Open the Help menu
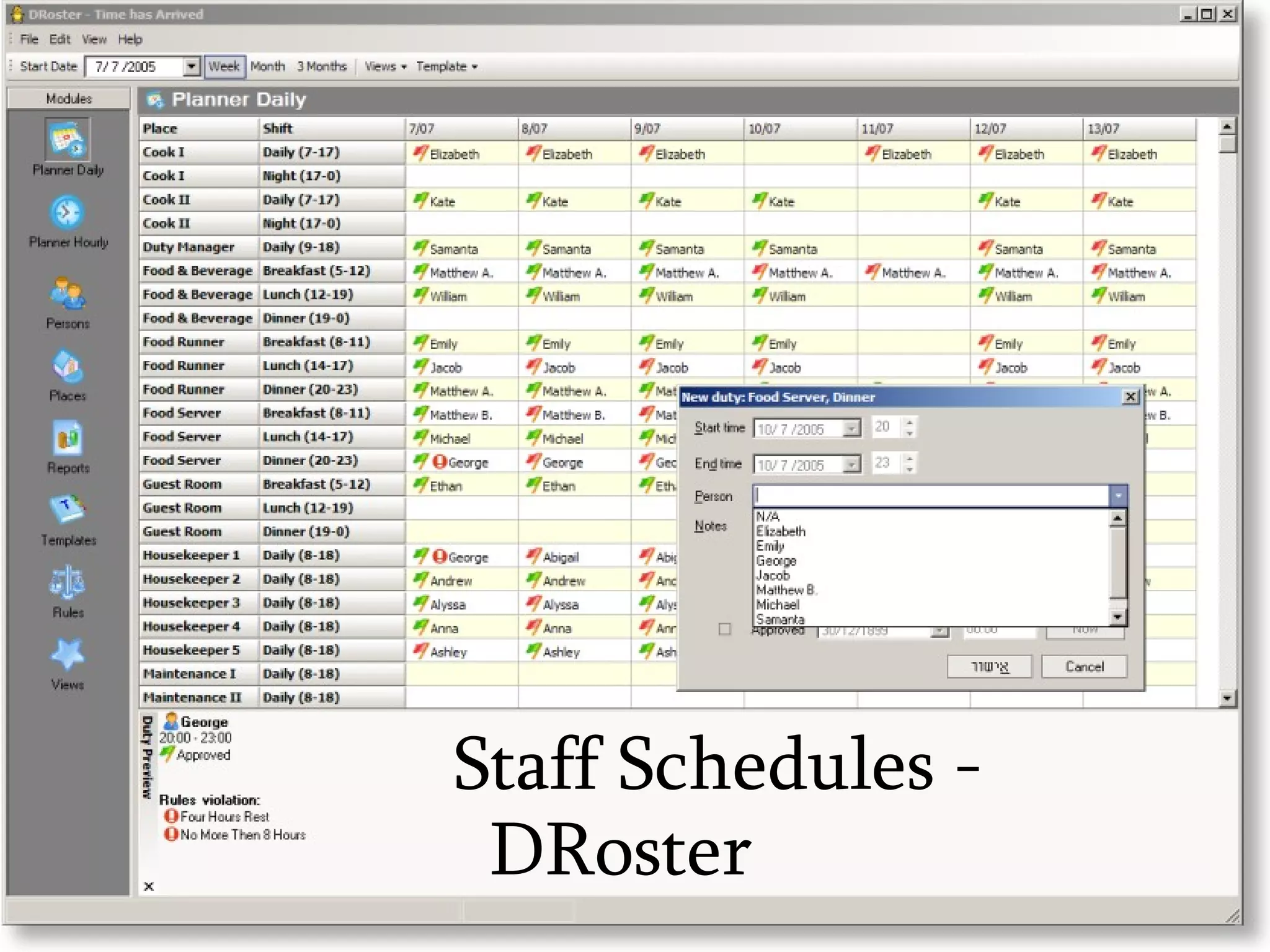1270x952 pixels. [130, 39]
